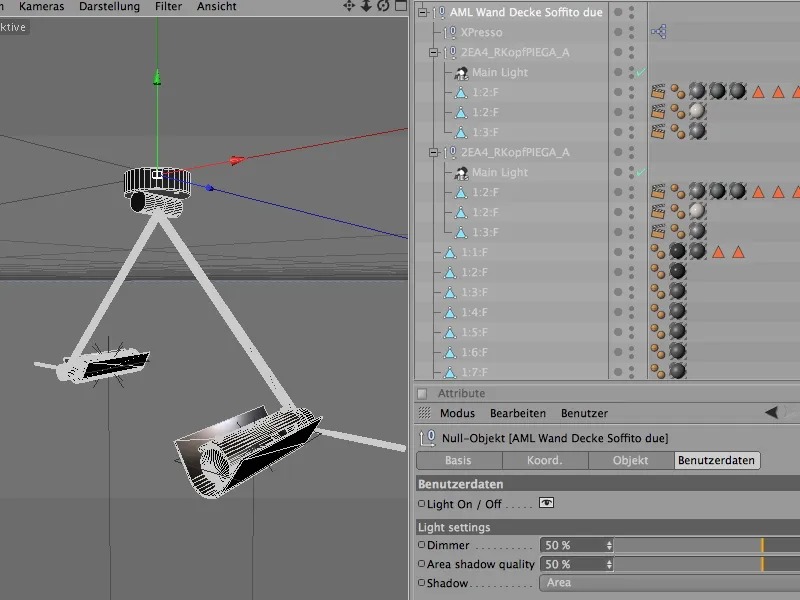Click the Main Light object icon
800x600 pixels.
click(x=462, y=72)
